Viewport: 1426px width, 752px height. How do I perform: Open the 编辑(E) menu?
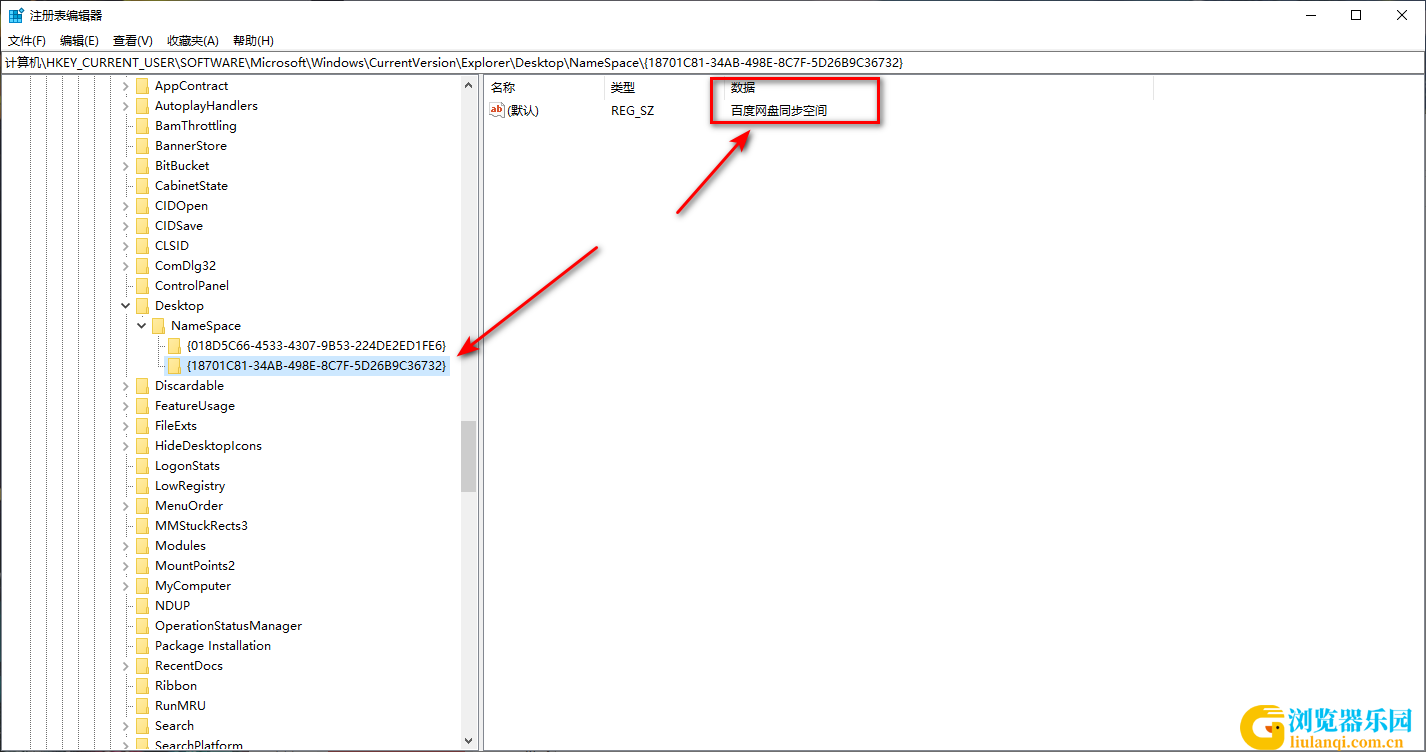coord(79,41)
